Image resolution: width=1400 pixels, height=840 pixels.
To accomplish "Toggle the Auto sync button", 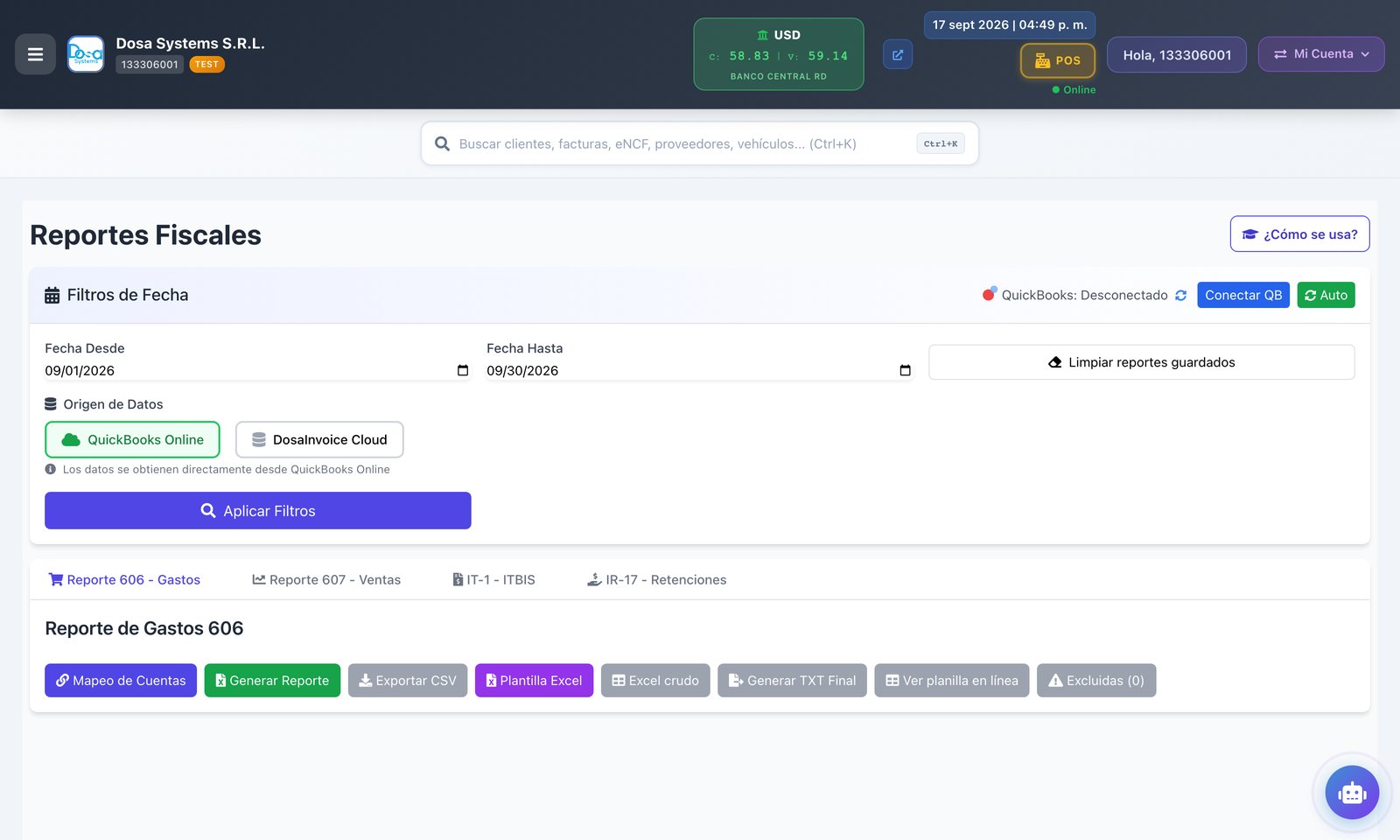I will [1326, 295].
